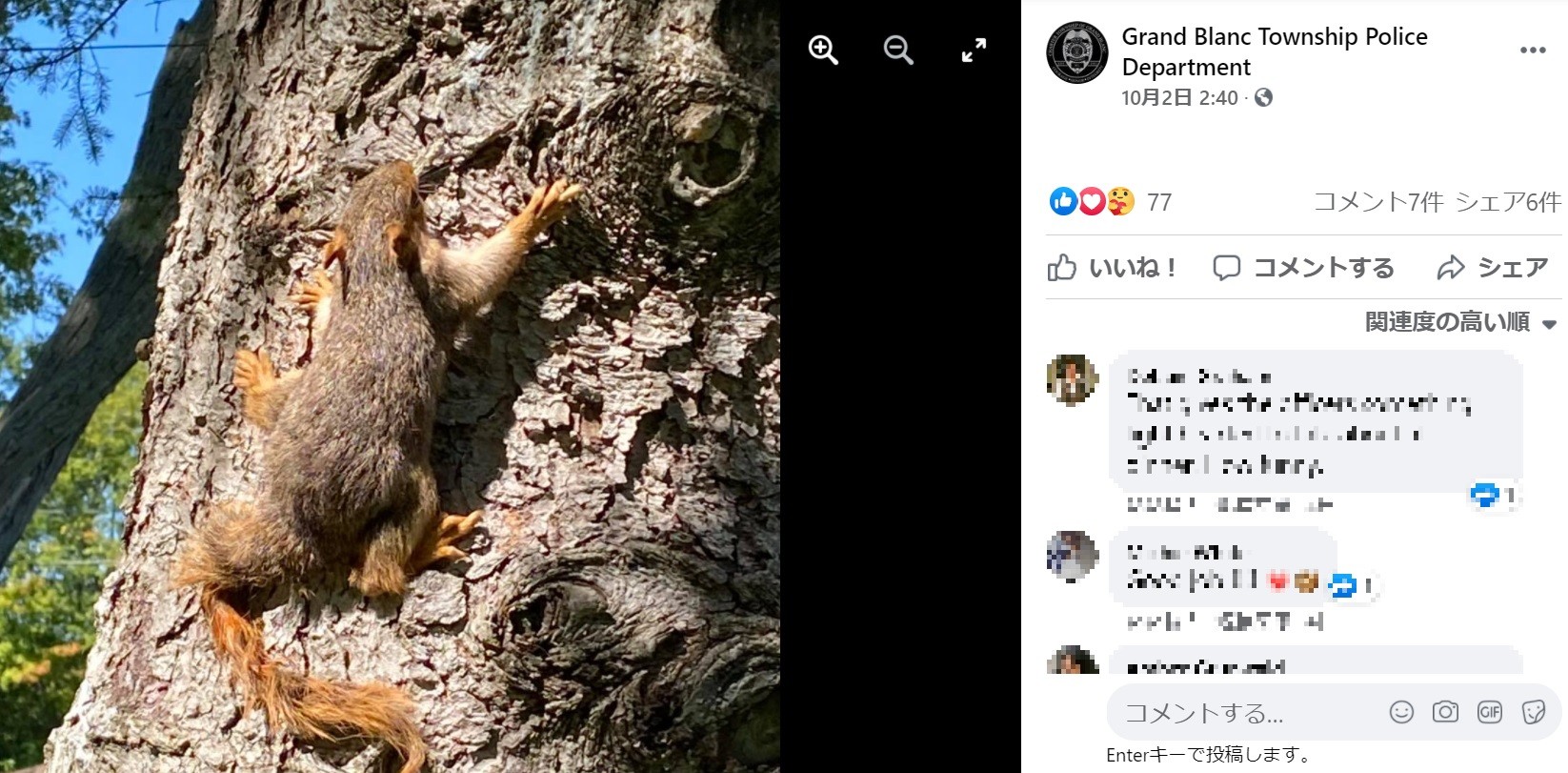1568x773 pixels.
Task: Show the シェア6件 shares list
Action: click(x=1508, y=201)
